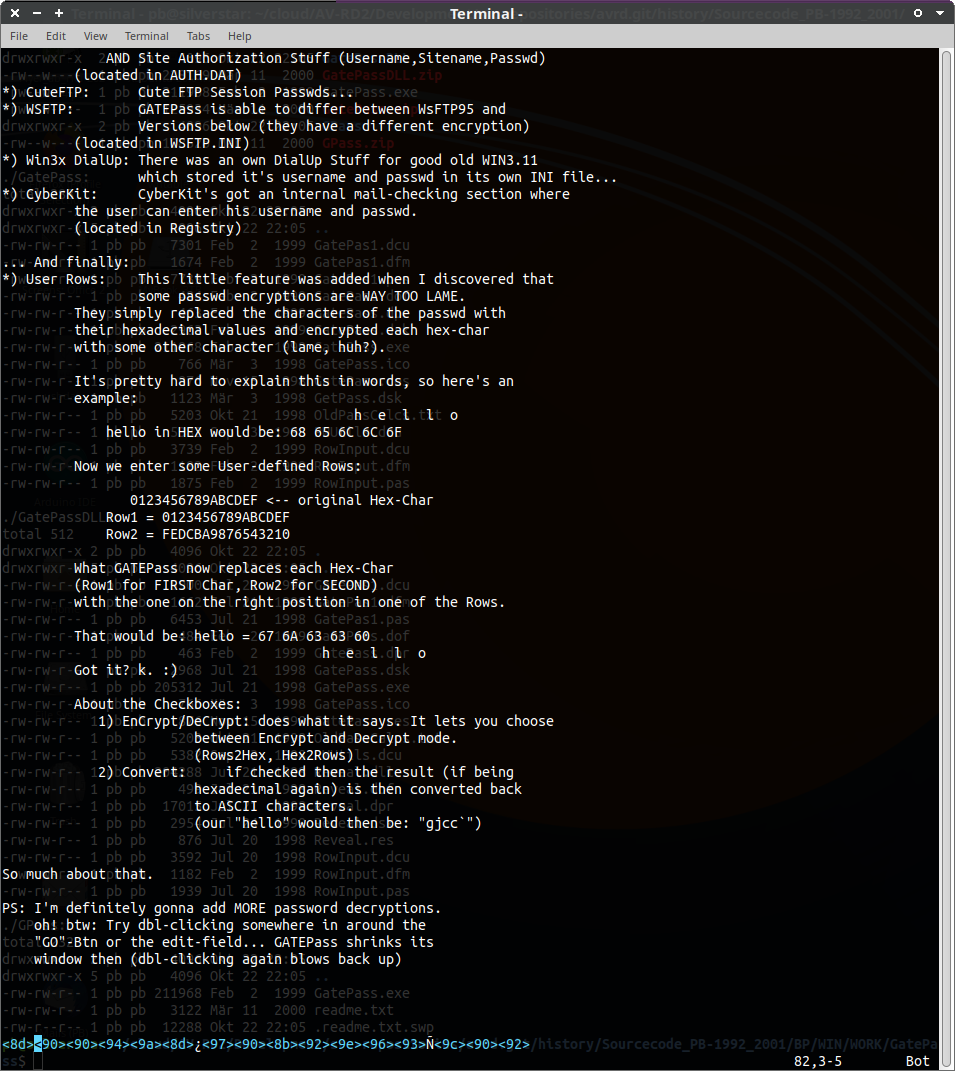955x1071 pixels.
Task: Minimize the Terminal window
Action: 37,13
